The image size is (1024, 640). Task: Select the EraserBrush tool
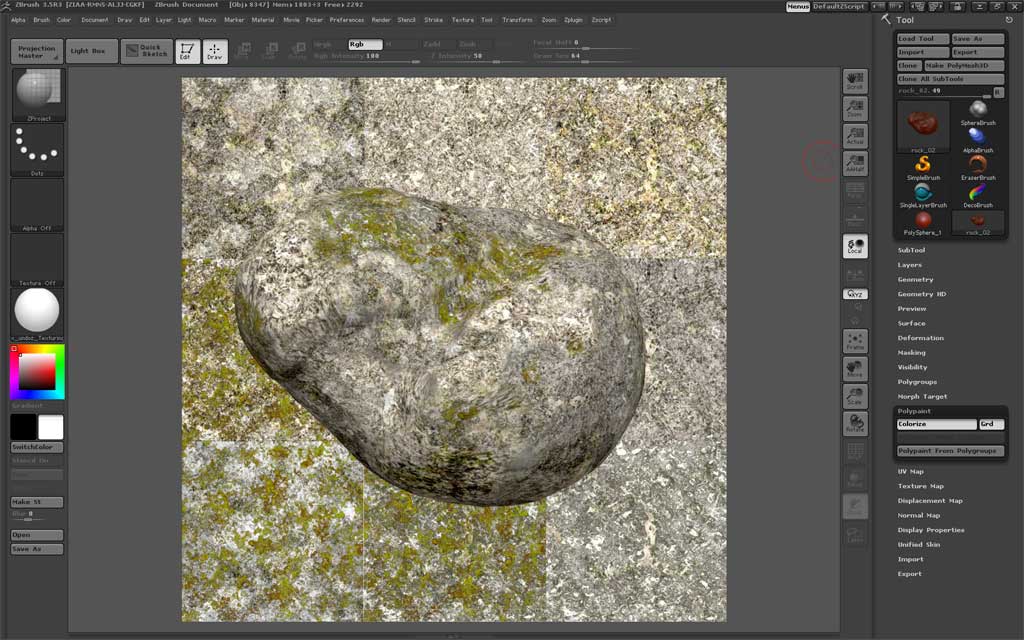coord(978,167)
